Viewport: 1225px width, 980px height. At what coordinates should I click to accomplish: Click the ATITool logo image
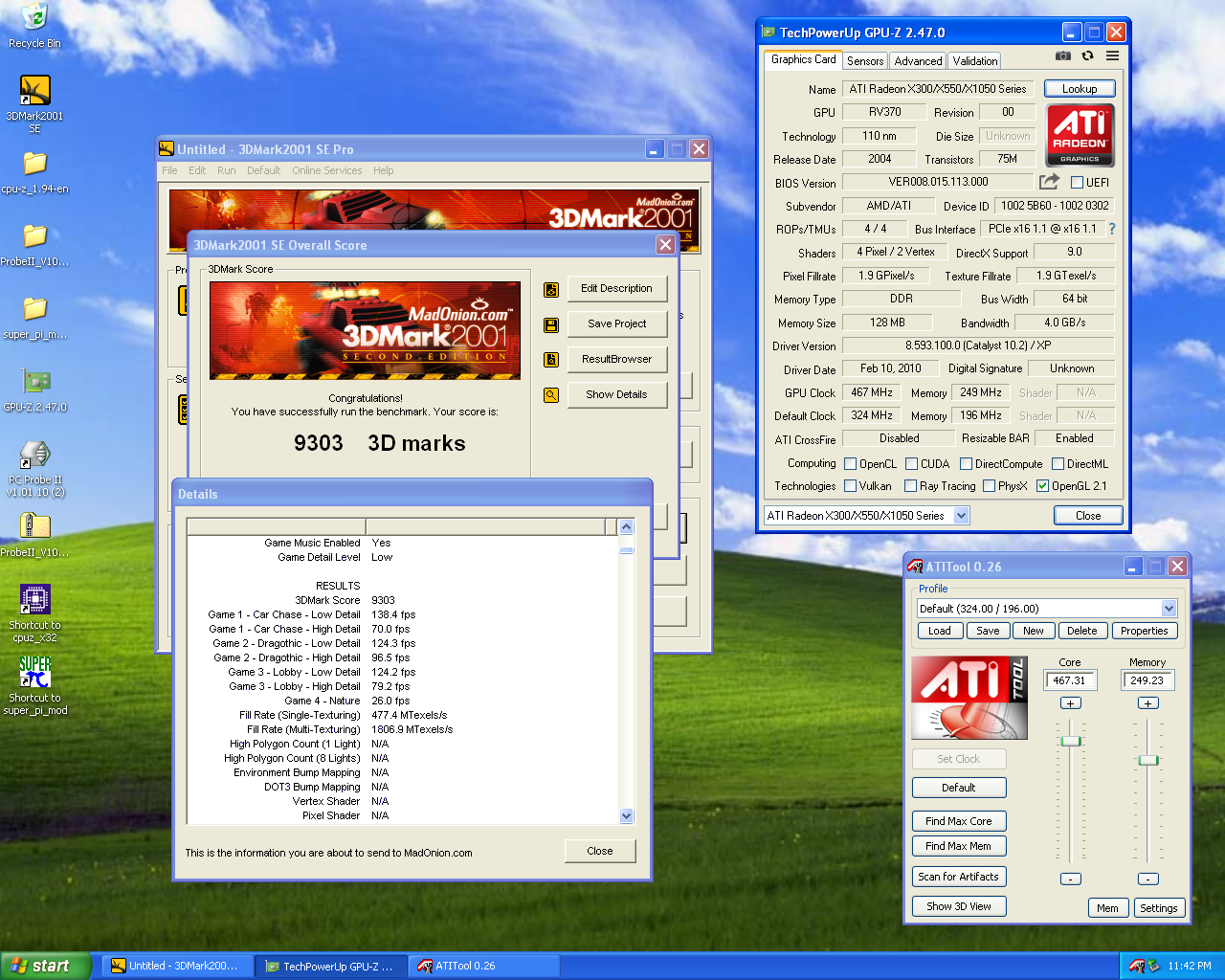[969, 698]
